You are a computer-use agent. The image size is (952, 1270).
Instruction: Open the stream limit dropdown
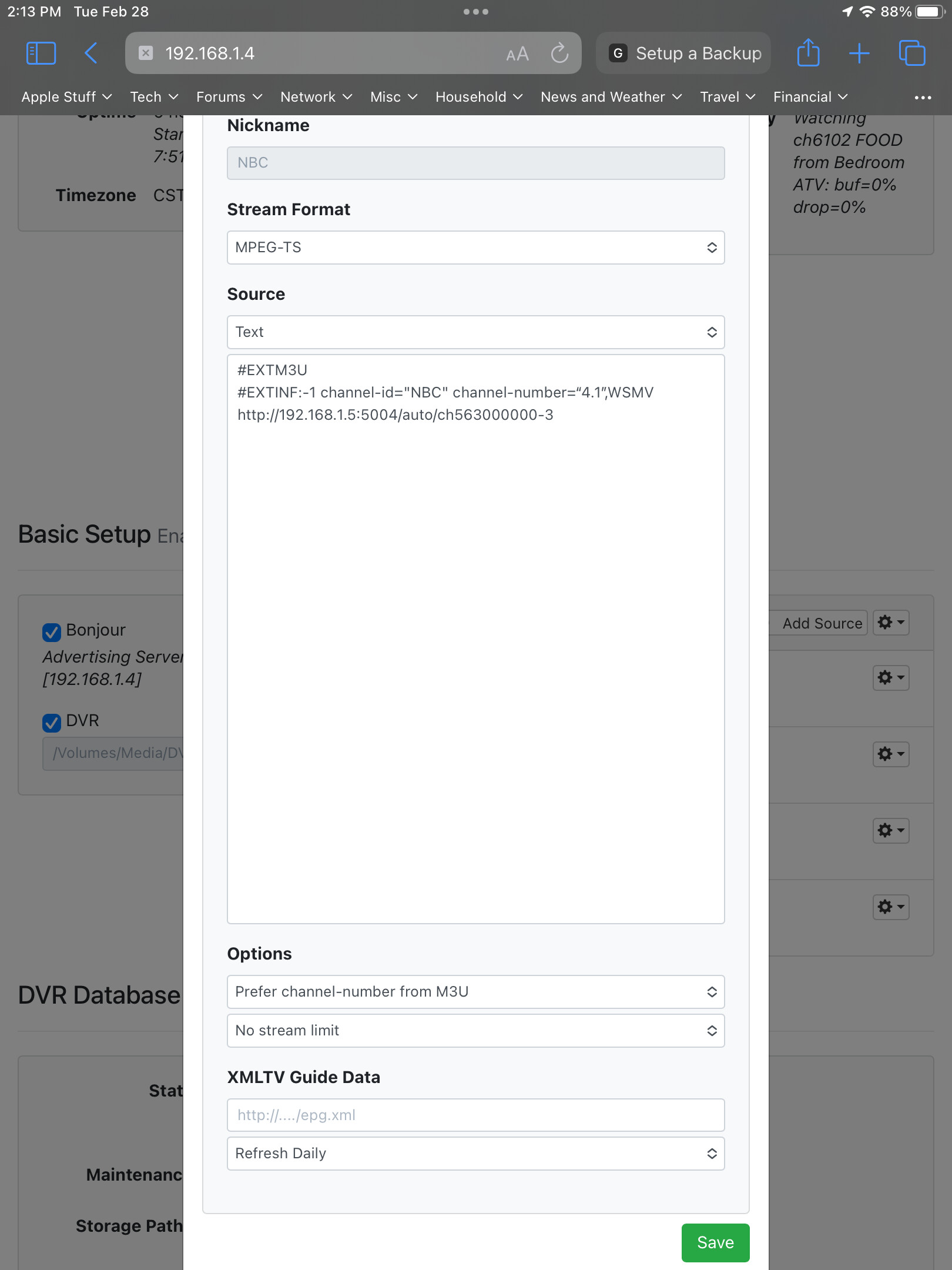475,1031
